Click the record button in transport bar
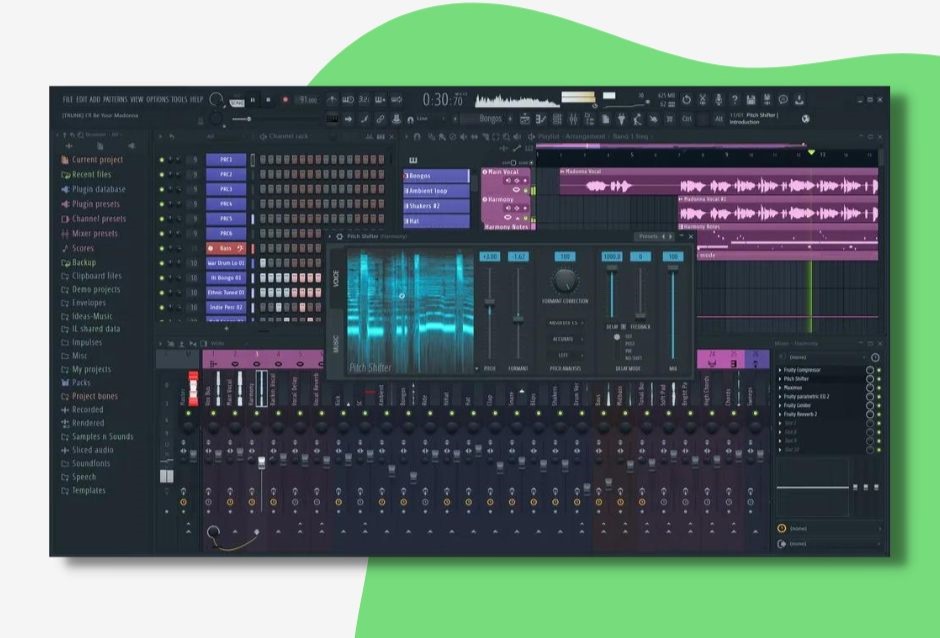Image resolution: width=940 pixels, height=638 pixels. click(285, 99)
